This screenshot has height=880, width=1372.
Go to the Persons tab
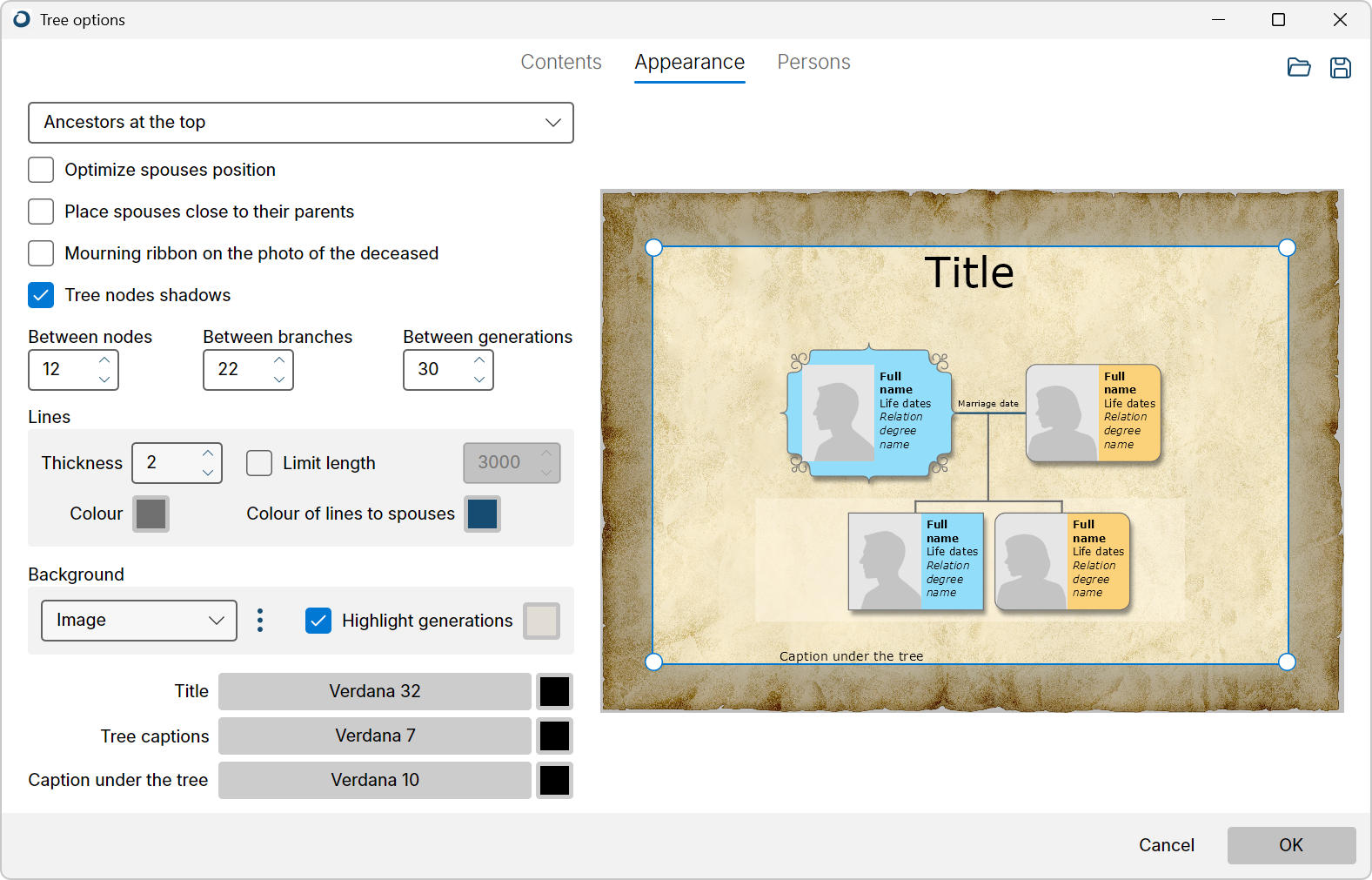813,63
